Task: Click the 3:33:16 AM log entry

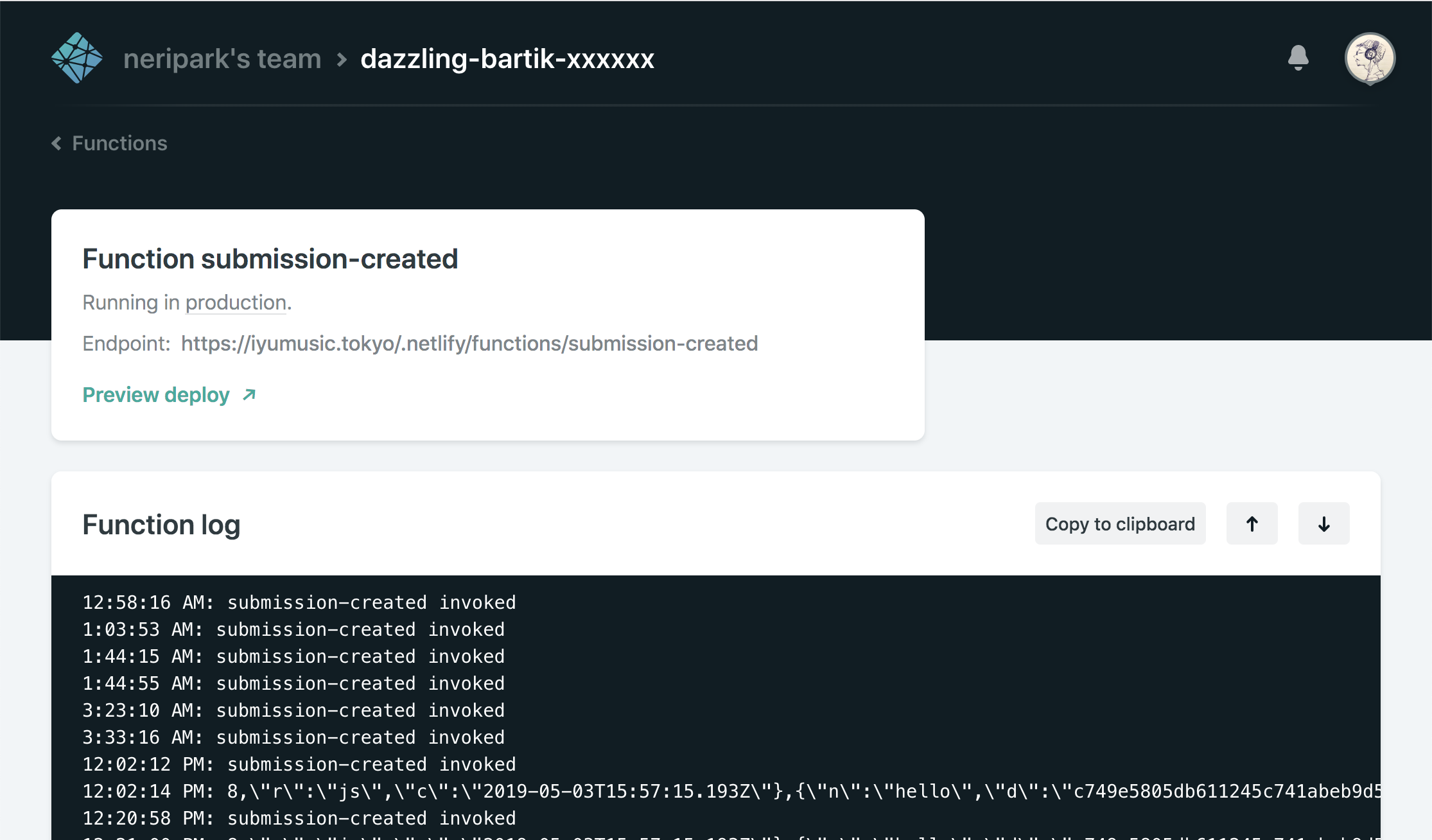Action: 293,737
